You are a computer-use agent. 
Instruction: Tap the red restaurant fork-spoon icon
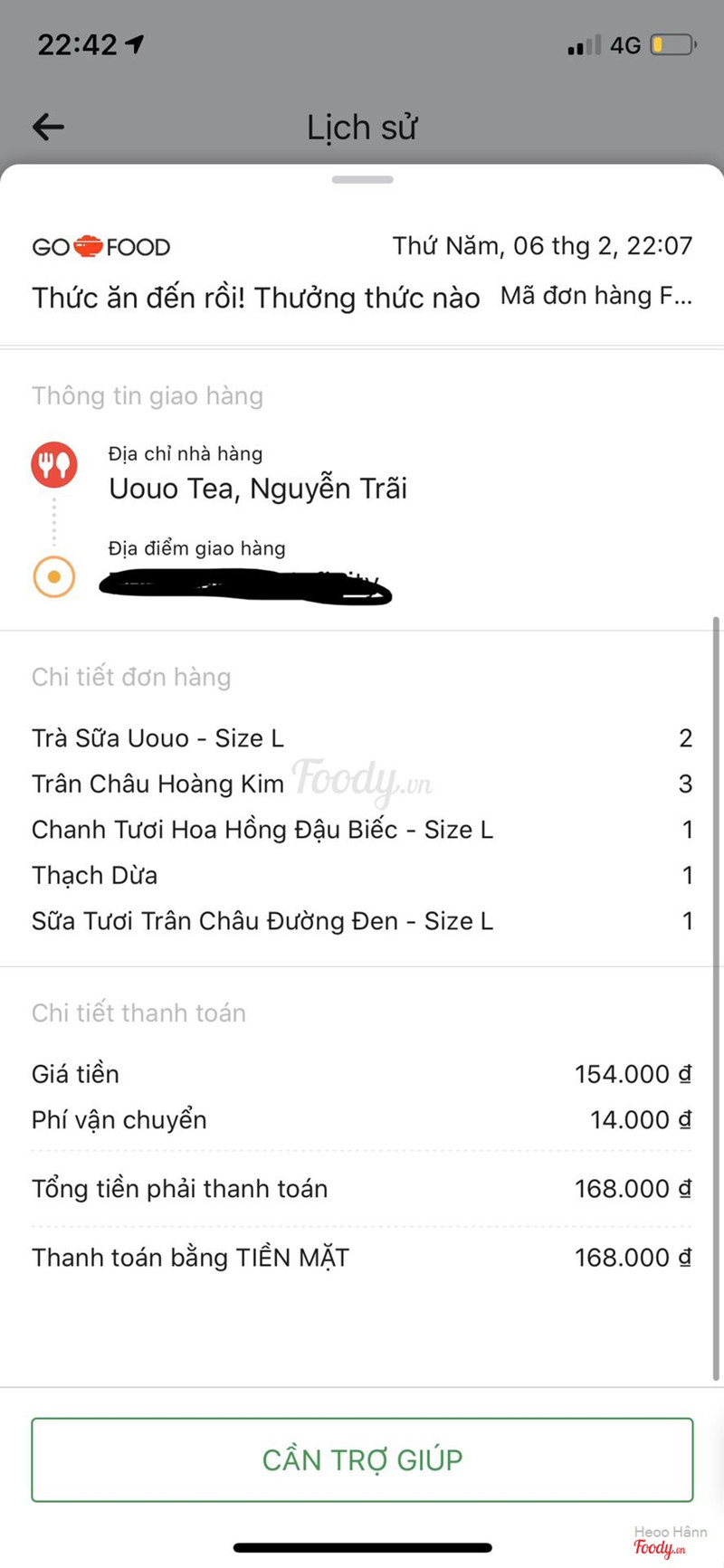[x=54, y=465]
